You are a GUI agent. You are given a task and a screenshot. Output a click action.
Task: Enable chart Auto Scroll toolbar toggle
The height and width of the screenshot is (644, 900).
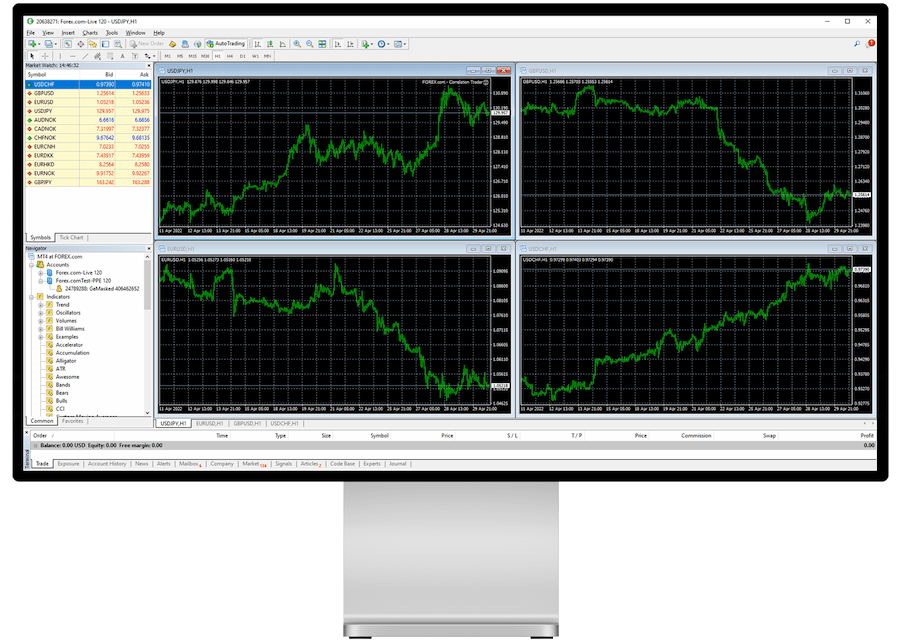338,44
